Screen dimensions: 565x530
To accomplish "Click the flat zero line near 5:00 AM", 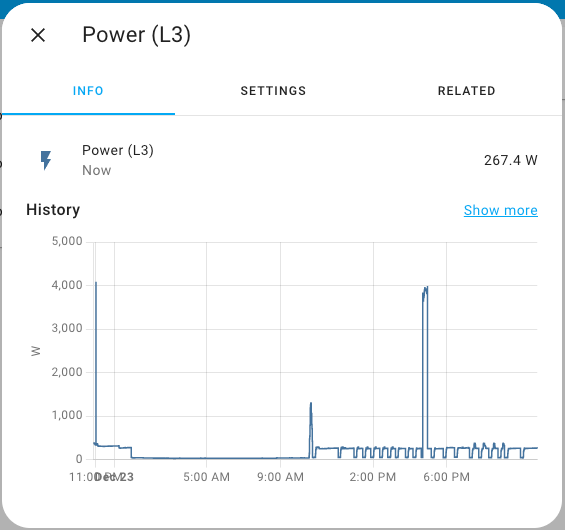I will point(206,458).
